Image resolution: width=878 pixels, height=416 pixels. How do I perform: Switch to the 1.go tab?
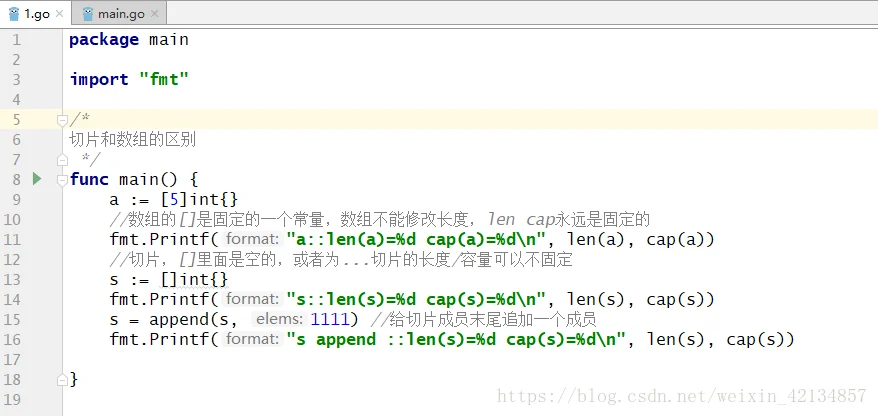tap(36, 14)
